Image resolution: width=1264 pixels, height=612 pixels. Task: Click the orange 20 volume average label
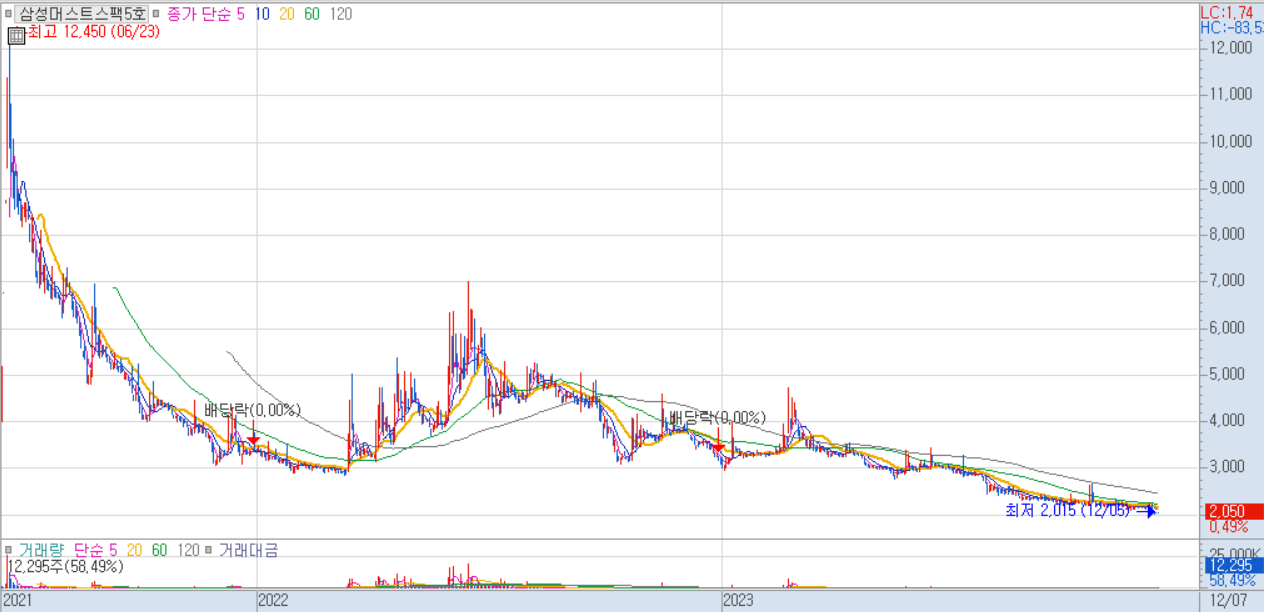coord(134,550)
